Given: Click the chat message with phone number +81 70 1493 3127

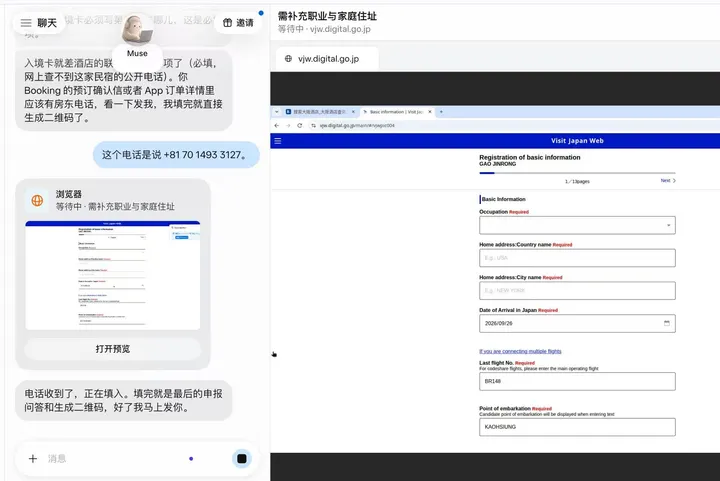Looking at the screenshot, I should 176,155.
